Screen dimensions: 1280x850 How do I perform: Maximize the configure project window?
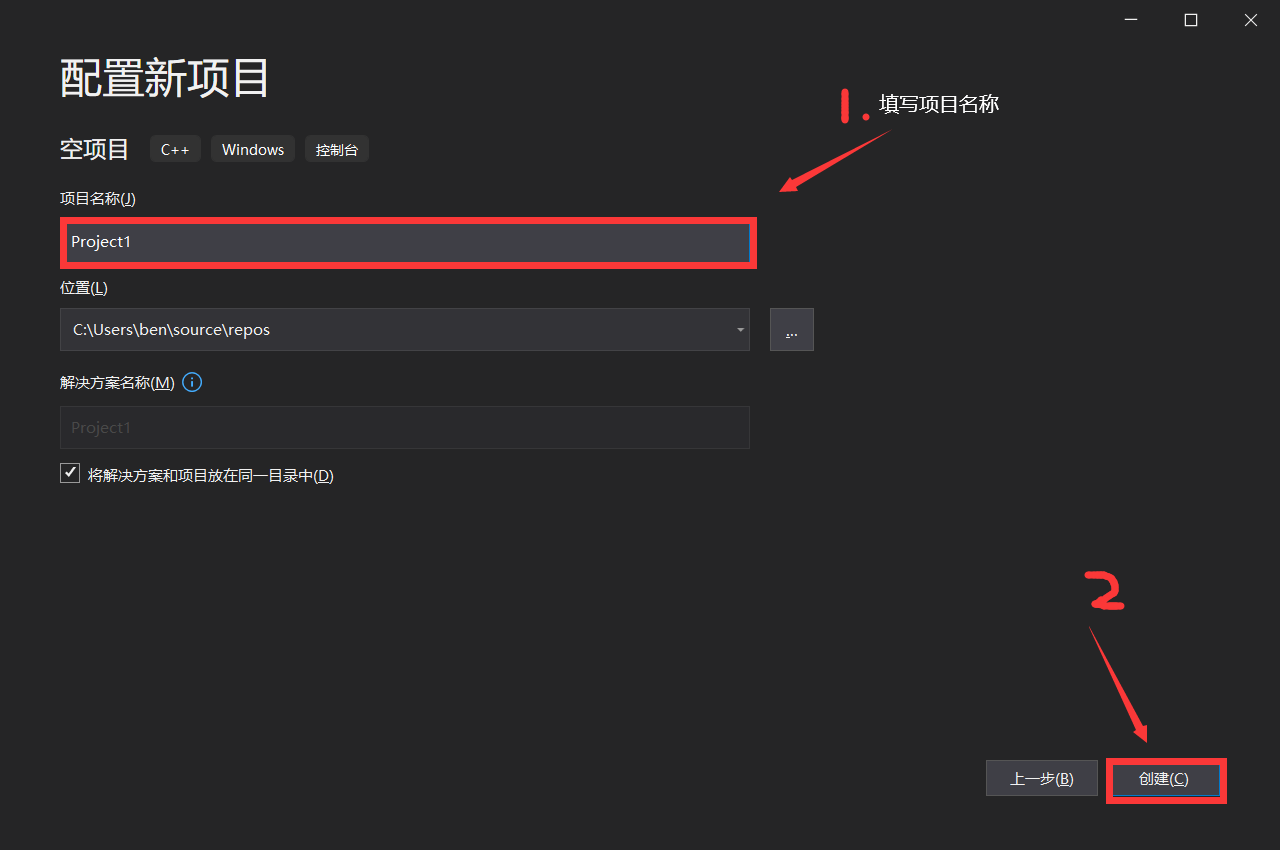(x=1190, y=19)
